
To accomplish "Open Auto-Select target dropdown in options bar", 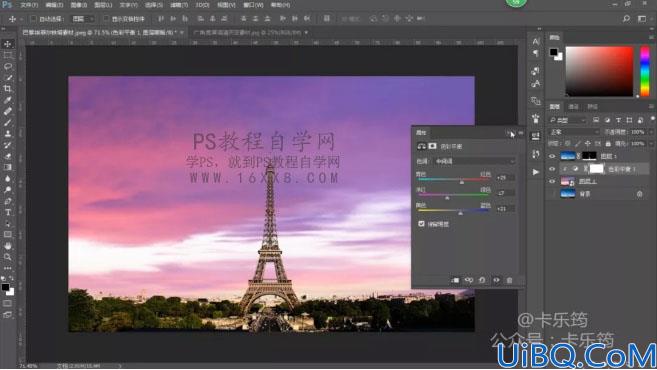I will point(83,19).
